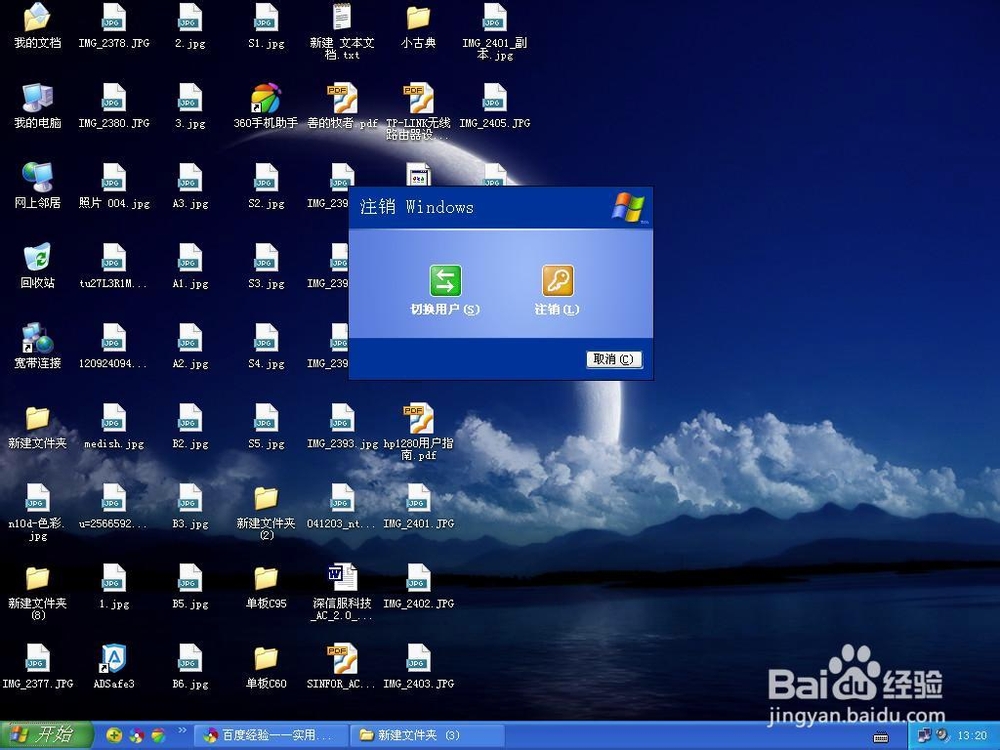Select n10d-色彩.jpg file icon
Image resolution: width=1000 pixels, height=750 pixels.
click(x=37, y=498)
